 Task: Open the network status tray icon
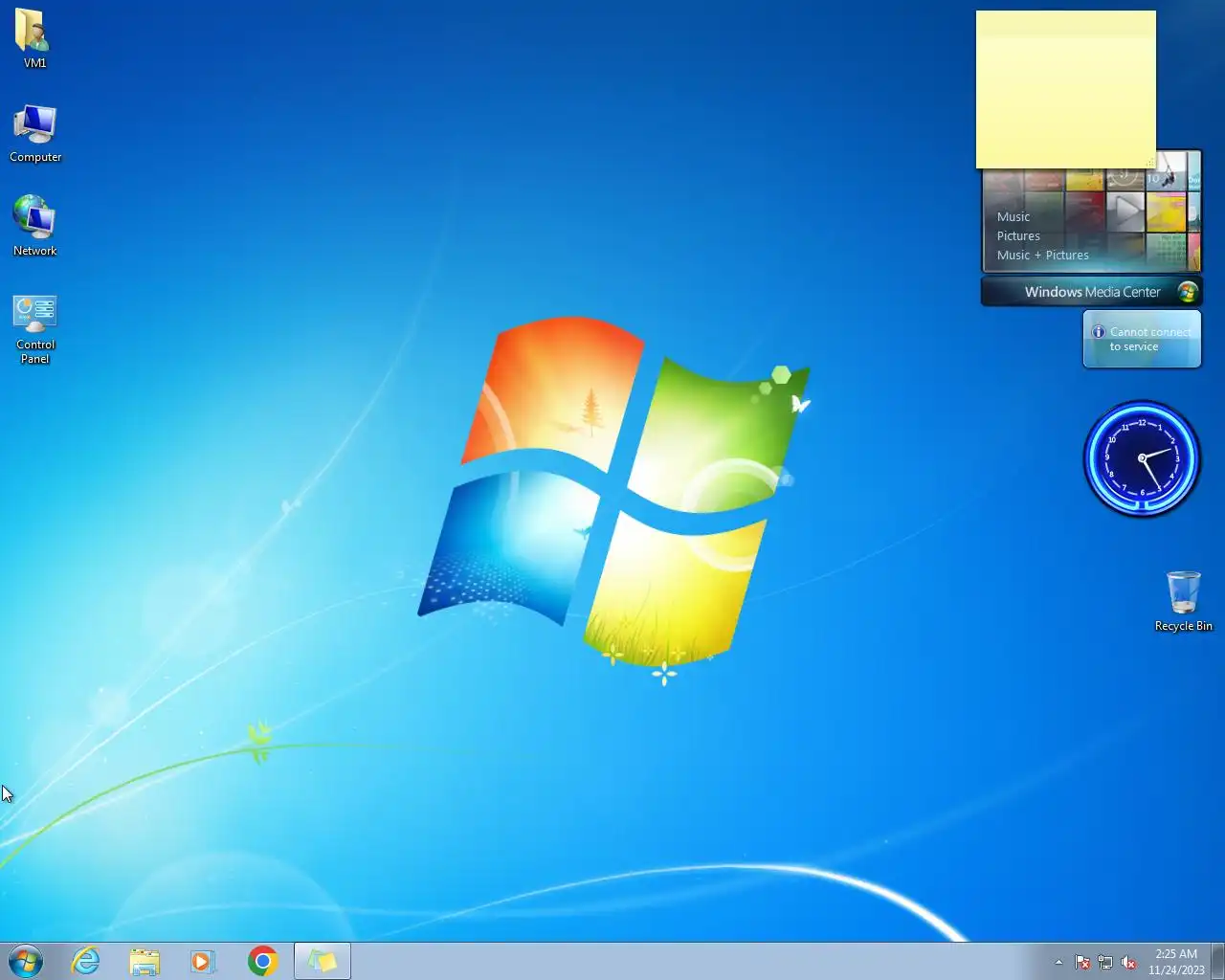point(1105,963)
